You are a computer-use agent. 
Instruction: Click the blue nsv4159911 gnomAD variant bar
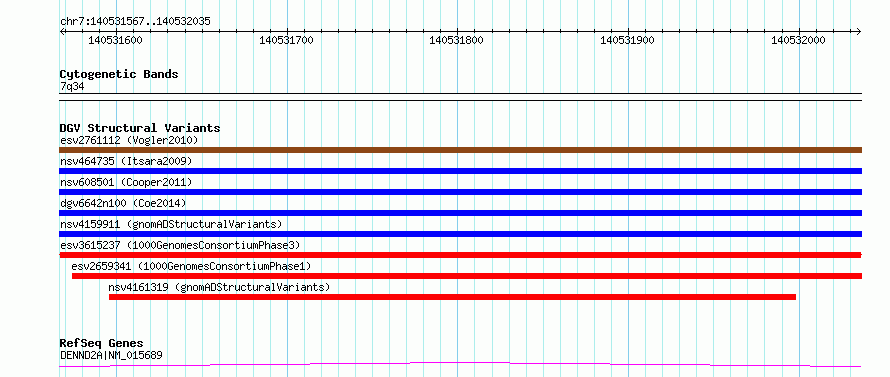point(460,234)
